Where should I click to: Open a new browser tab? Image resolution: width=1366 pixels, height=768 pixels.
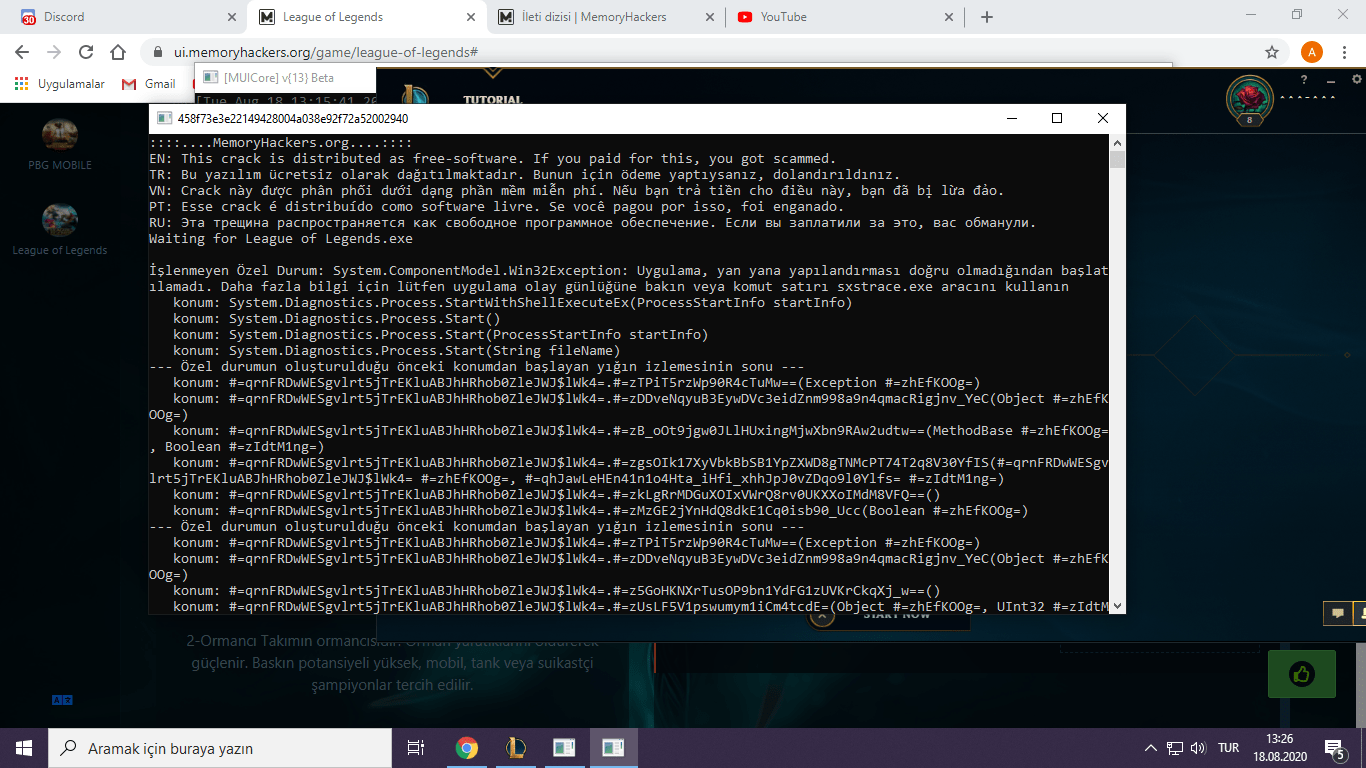point(987,17)
